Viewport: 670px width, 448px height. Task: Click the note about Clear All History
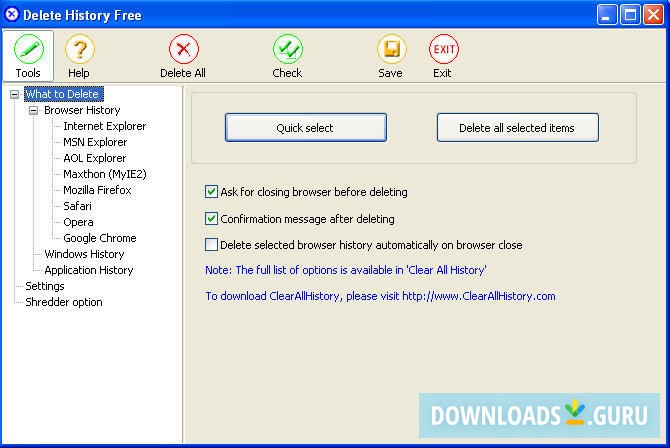tap(346, 270)
